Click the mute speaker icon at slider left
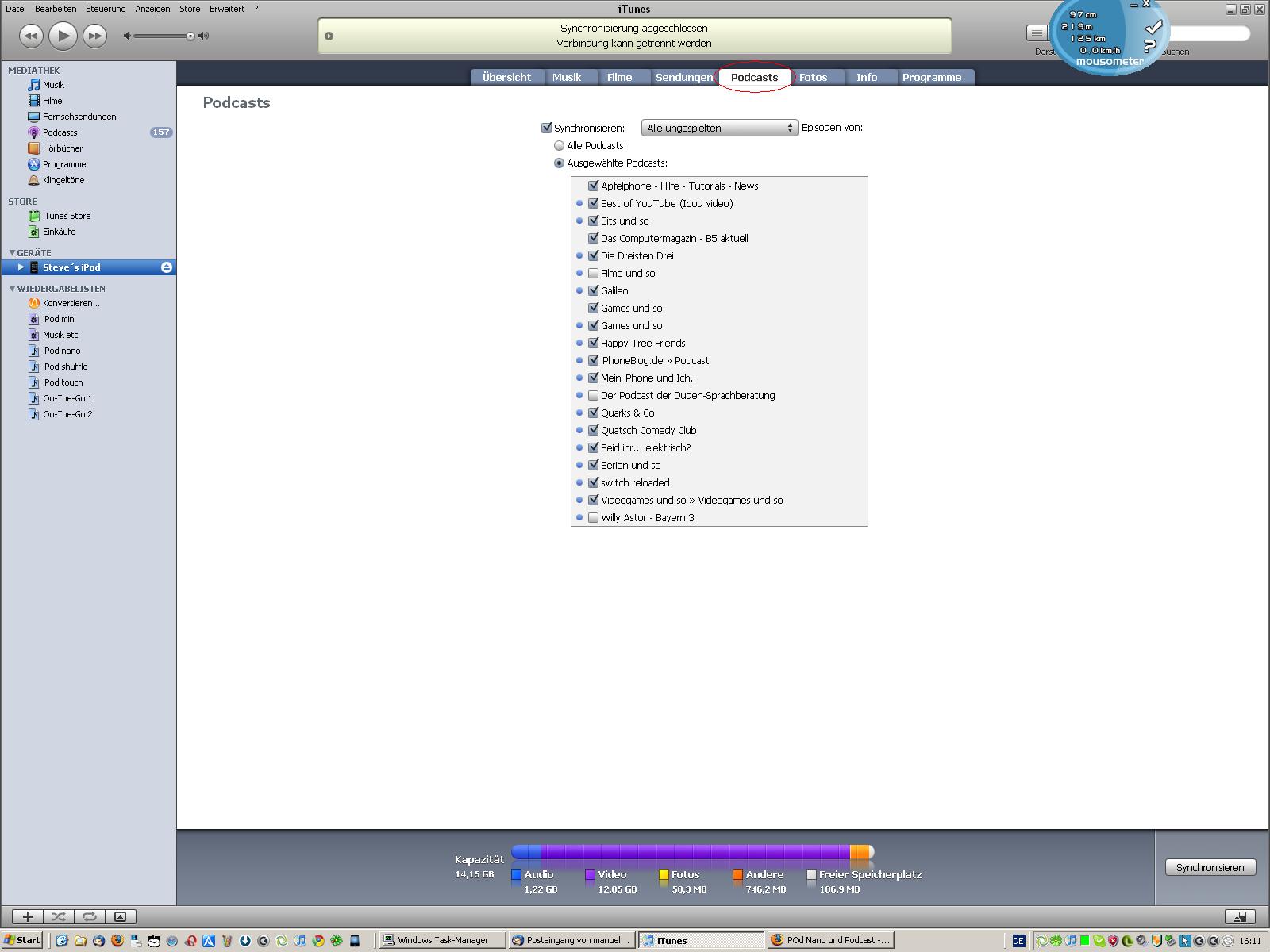 [128, 36]
